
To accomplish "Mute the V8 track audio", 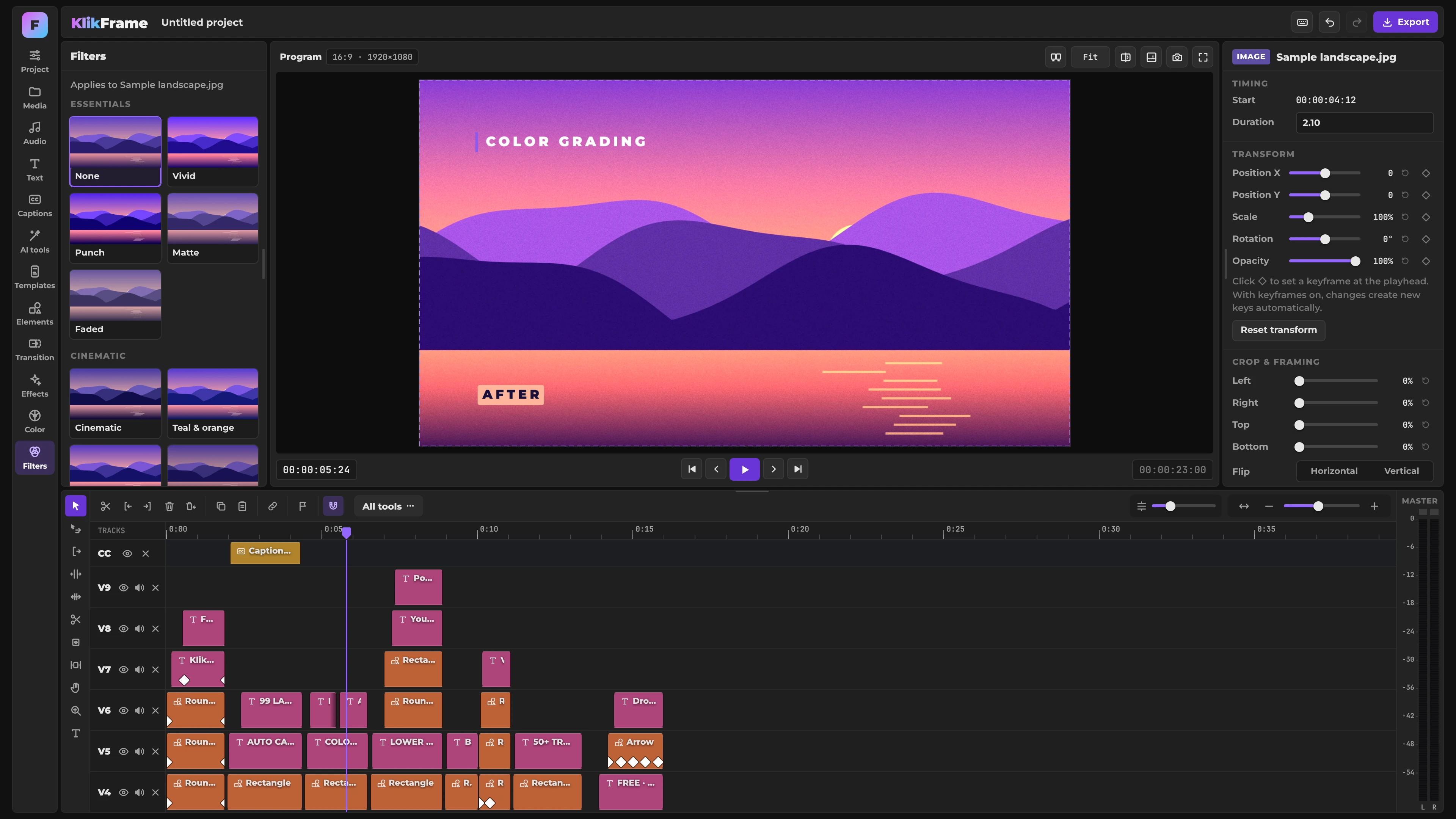I will click(140, 629).
